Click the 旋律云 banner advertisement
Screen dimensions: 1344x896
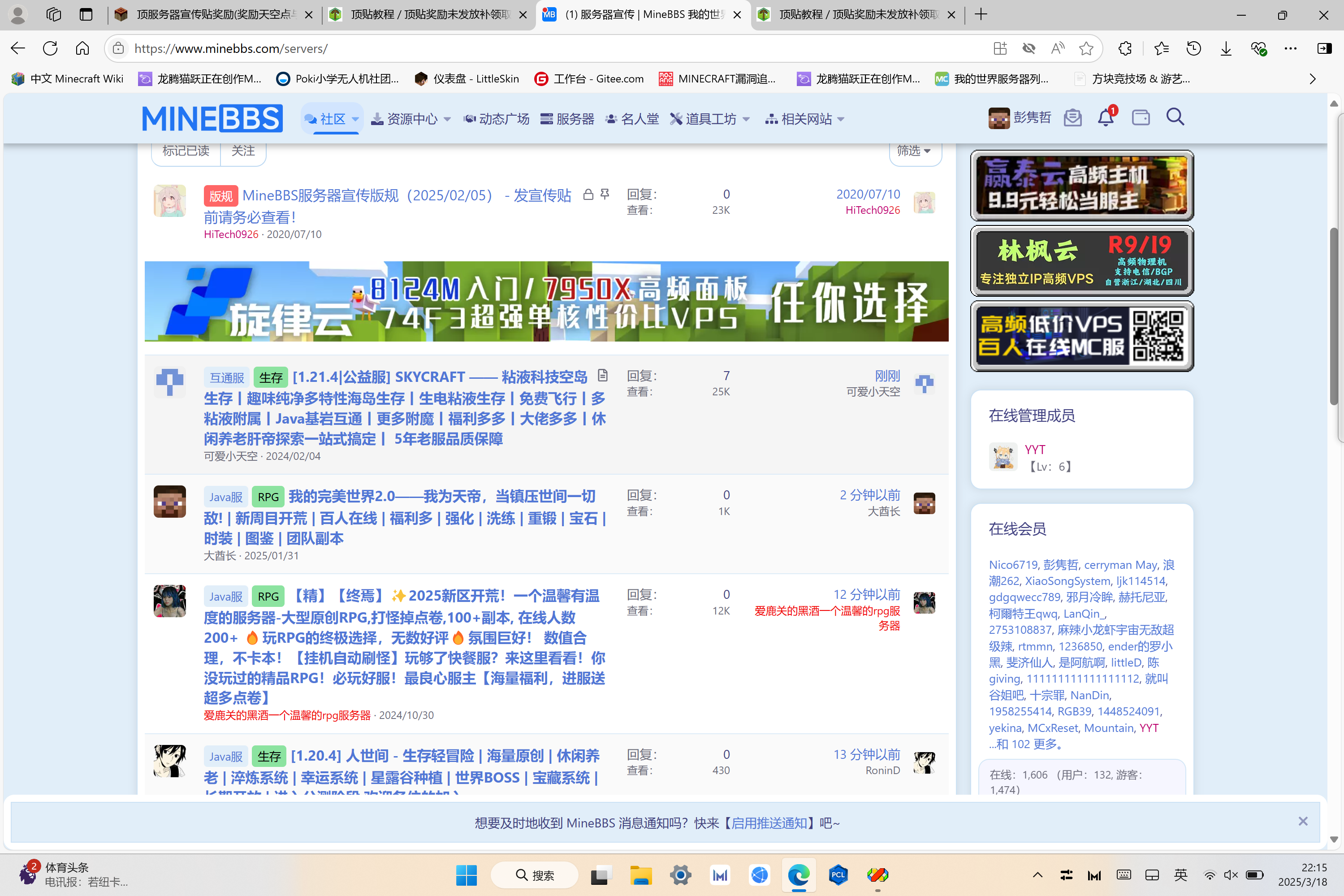click(x=546, y=301)
